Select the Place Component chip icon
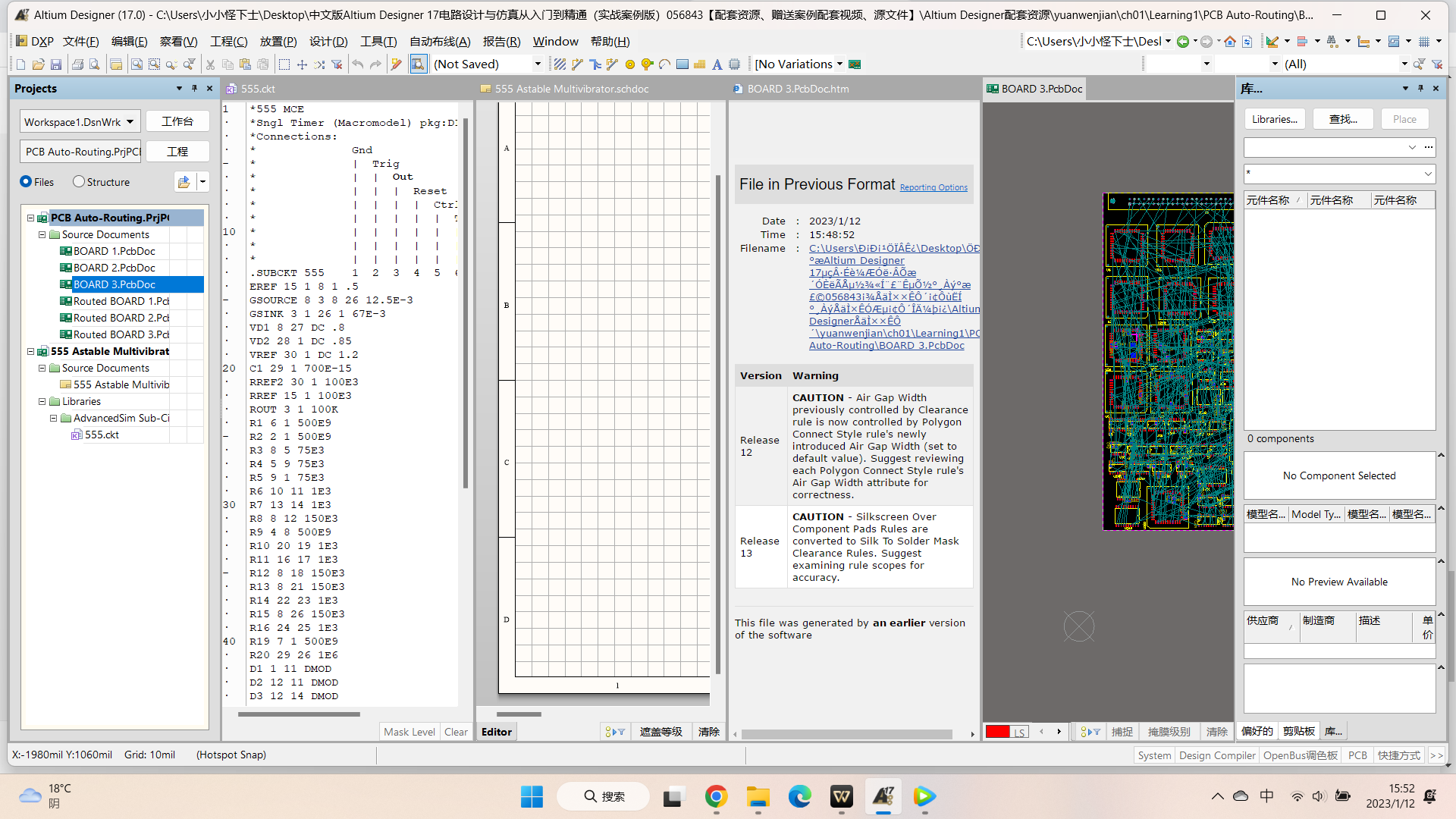The height and width of the screenshot is (819, 1456). [733, 64]
